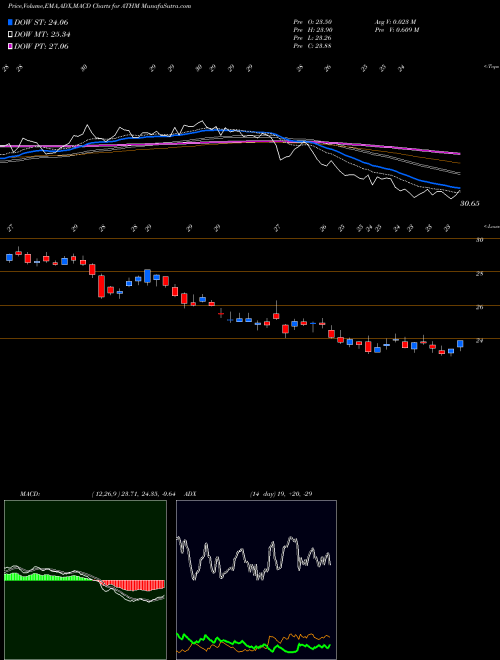This screenshot has height=660, width=500.
Task: Click the white DOW MT legend swatch
Action: click(x=11, y=35)
